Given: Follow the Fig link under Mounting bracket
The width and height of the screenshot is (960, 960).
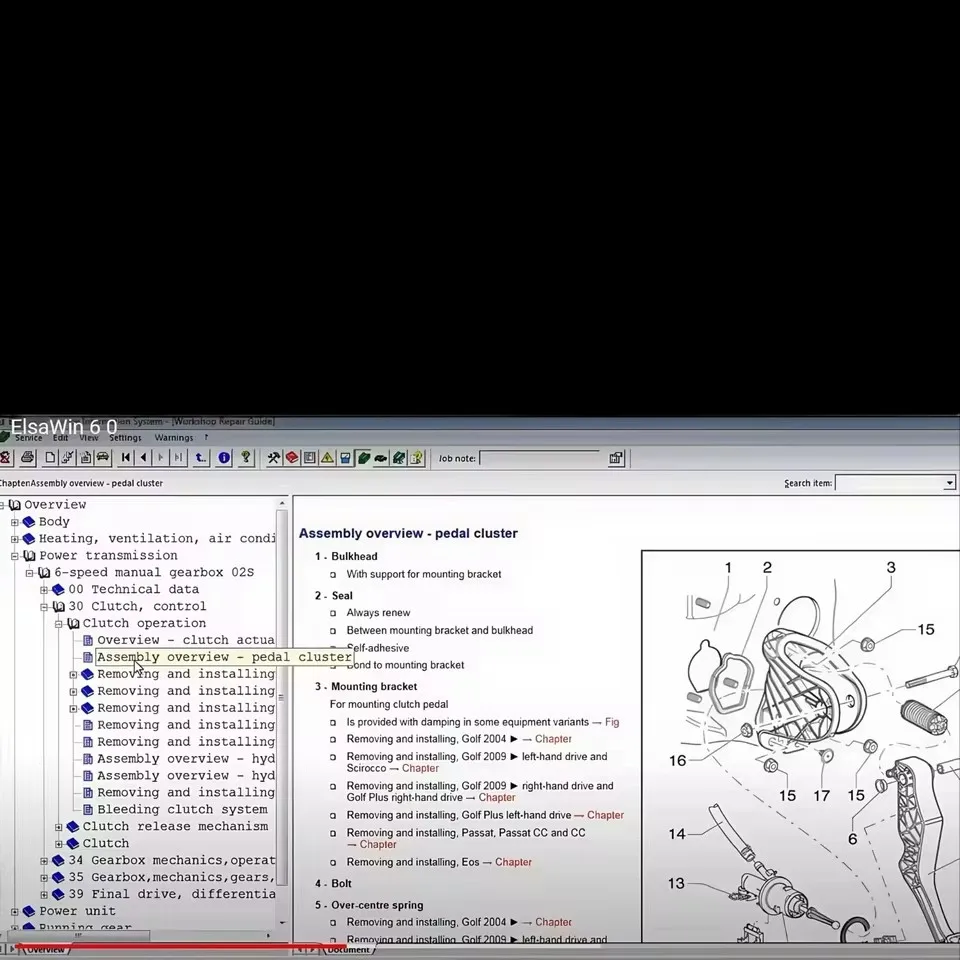Looking at the screenshot, I should 612,722.
